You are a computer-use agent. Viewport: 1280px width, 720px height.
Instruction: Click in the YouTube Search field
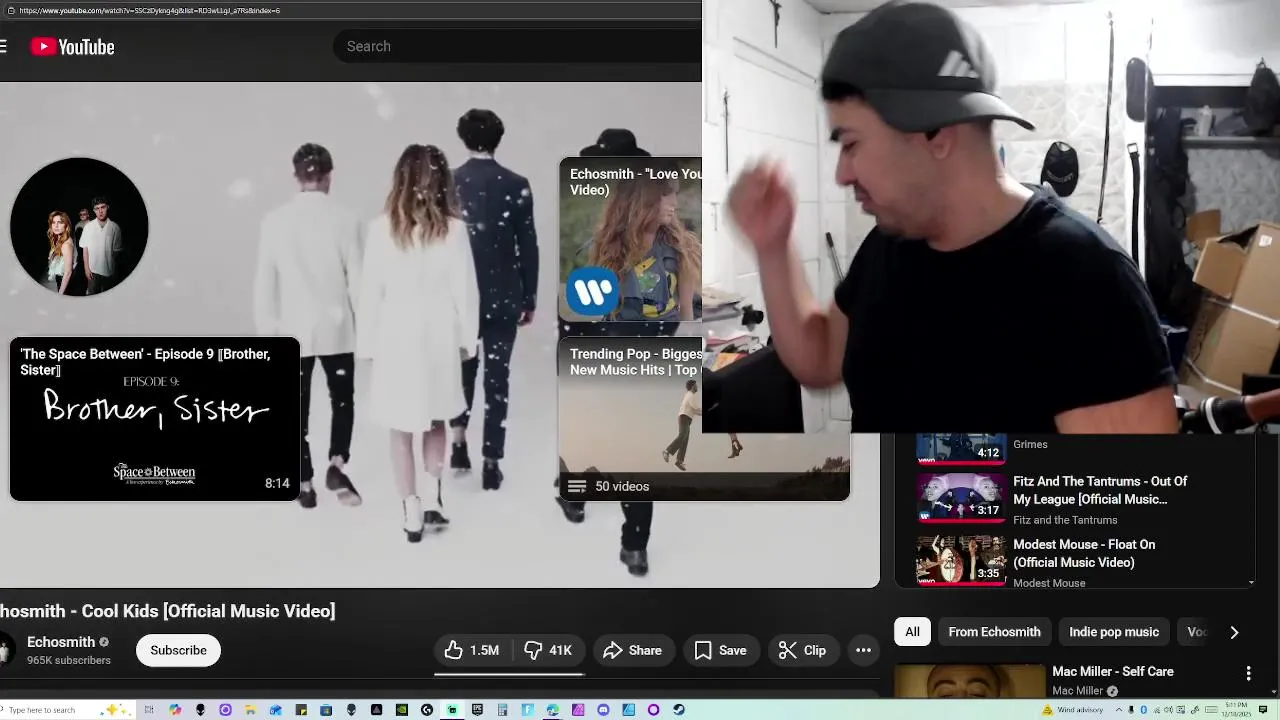click(518, 46)
